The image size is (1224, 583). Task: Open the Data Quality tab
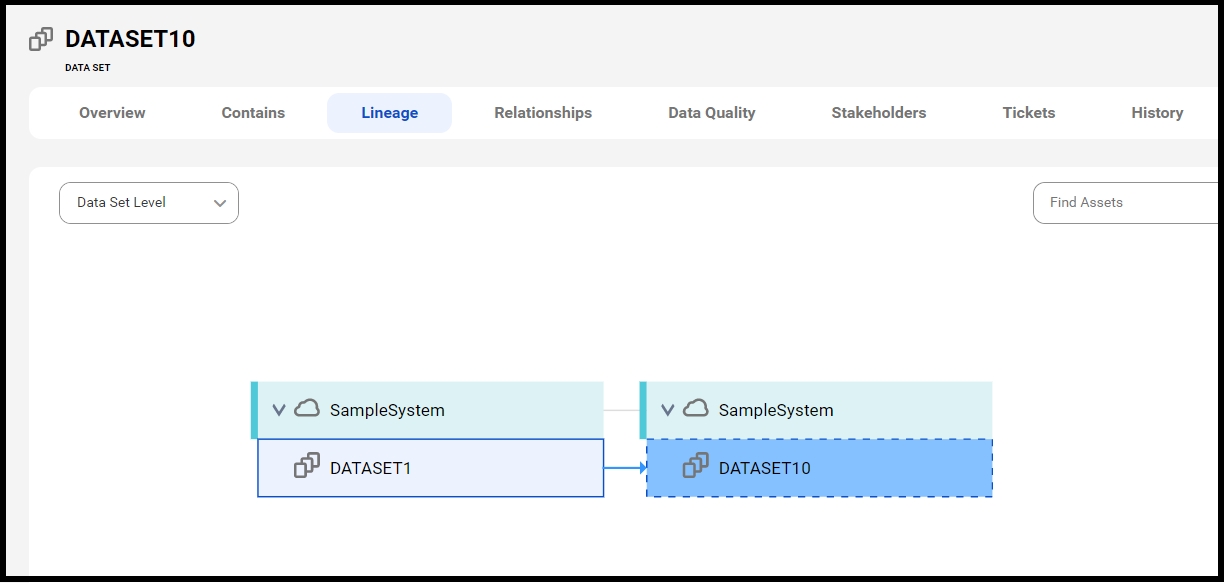712,113
